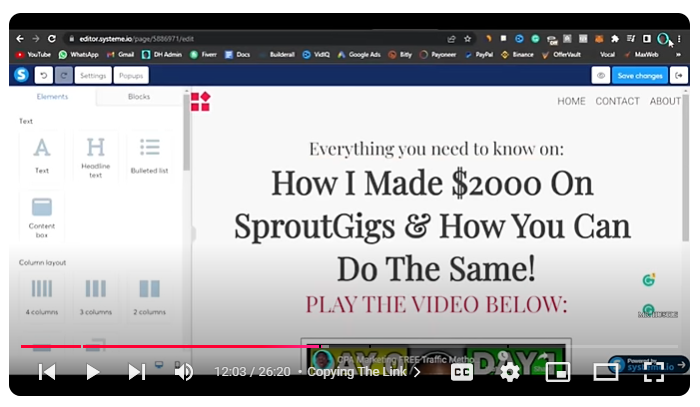
Task: Open the Docs bookmark
Action: (238, 54)
